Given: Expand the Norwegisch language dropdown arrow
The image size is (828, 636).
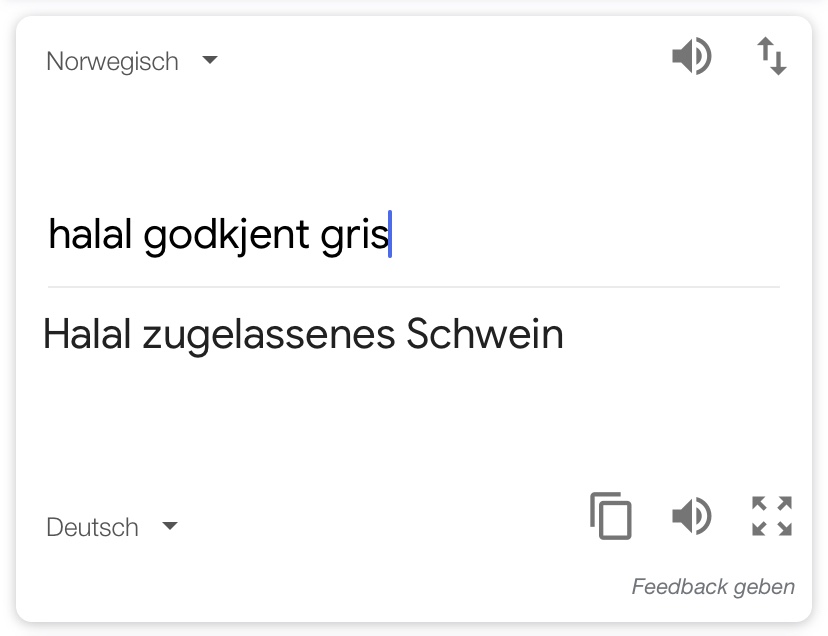Looking at the screenshot, I should point(210,60).
